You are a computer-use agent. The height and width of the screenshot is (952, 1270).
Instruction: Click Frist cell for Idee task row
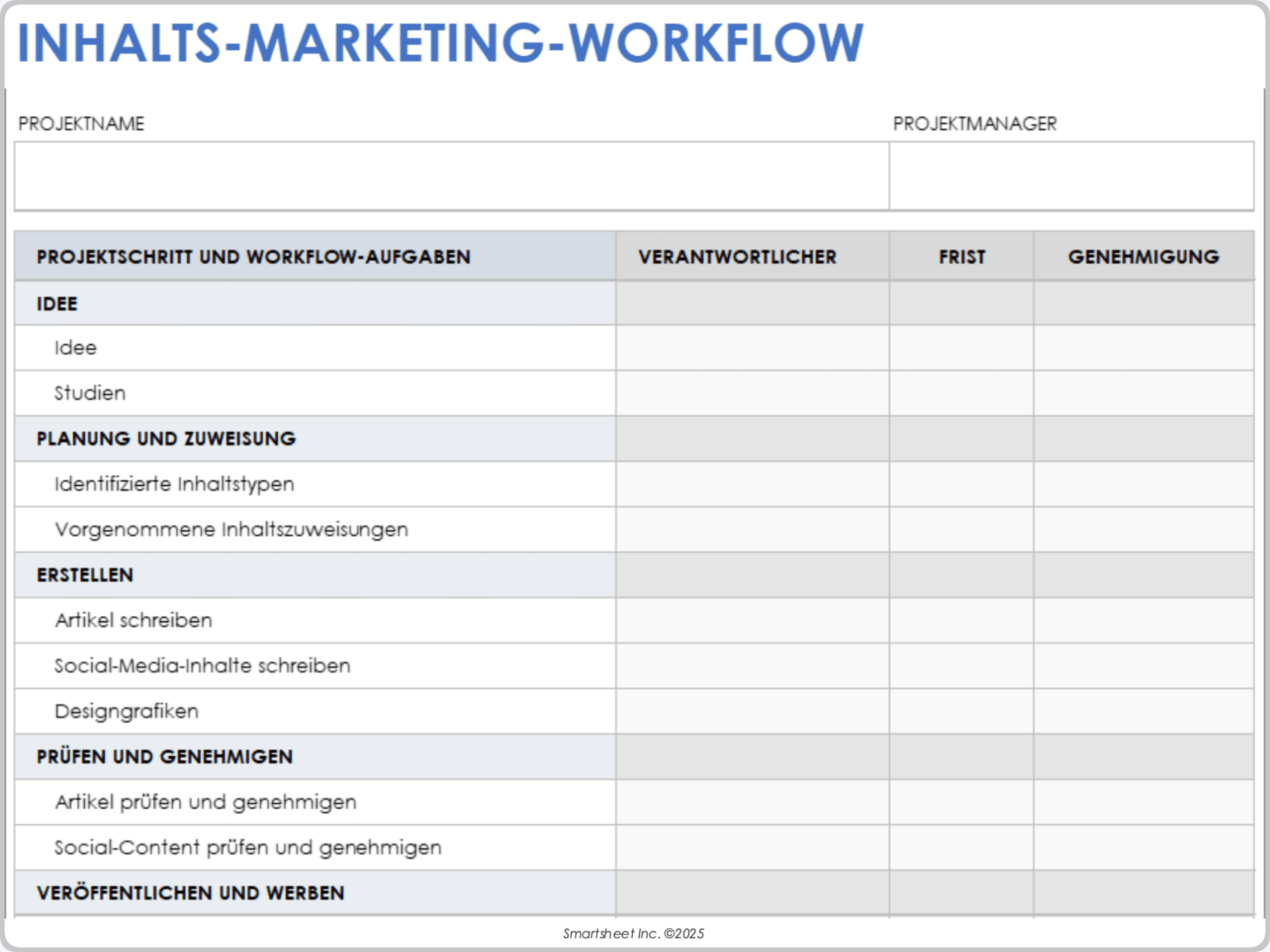[x=962, y=348]
